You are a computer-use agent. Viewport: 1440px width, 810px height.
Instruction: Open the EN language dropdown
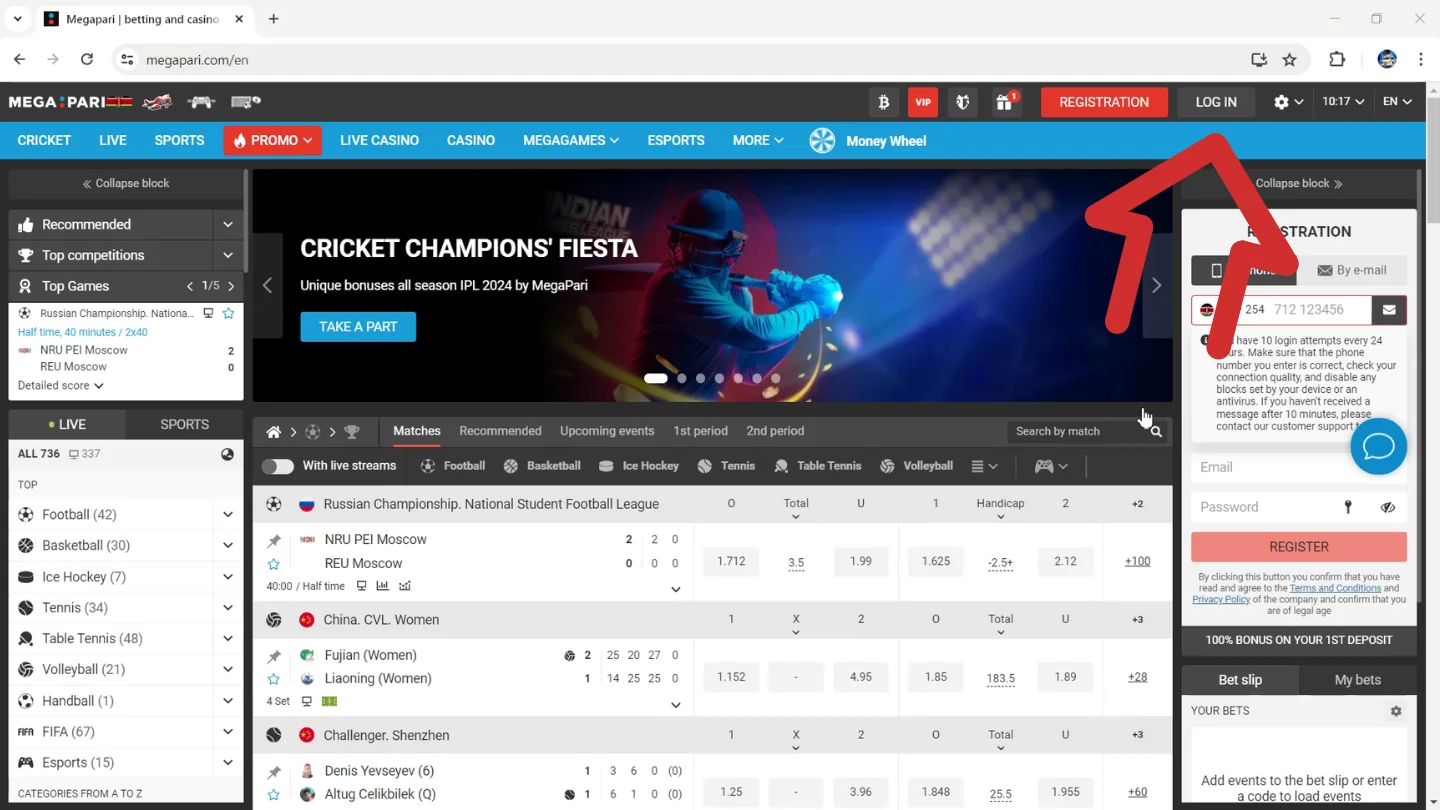1397,102
